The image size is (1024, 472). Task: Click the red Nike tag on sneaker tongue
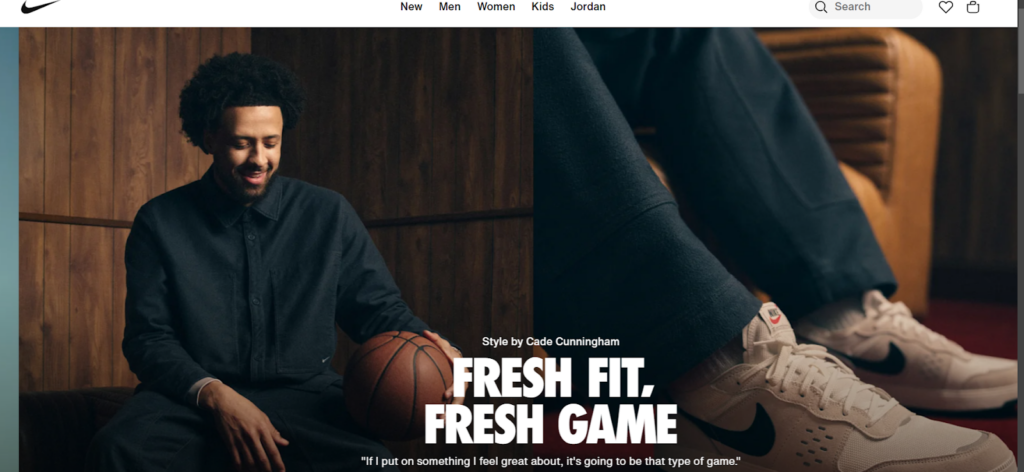coord(775,317)
